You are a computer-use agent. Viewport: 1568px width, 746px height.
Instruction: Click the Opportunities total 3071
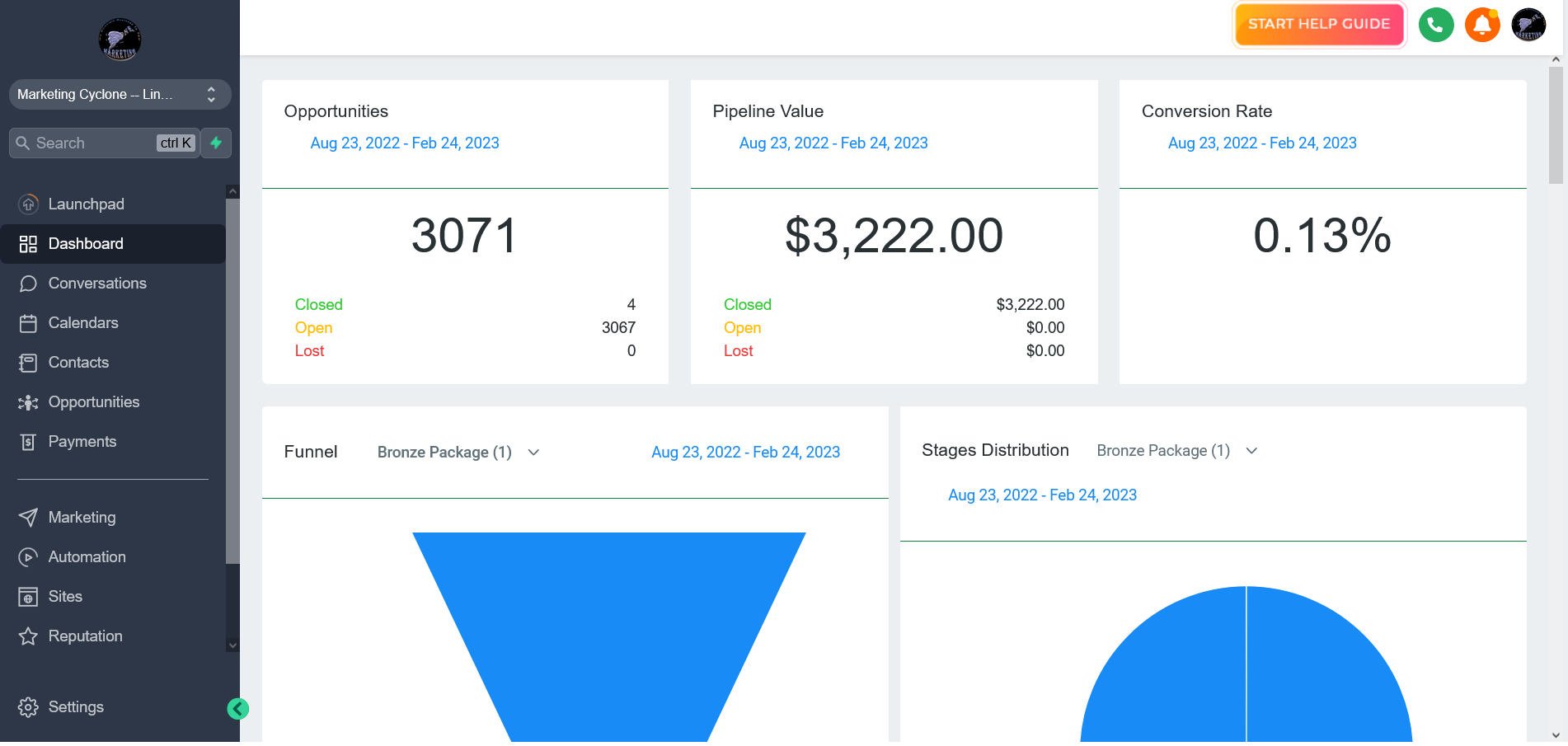(464, 235)
